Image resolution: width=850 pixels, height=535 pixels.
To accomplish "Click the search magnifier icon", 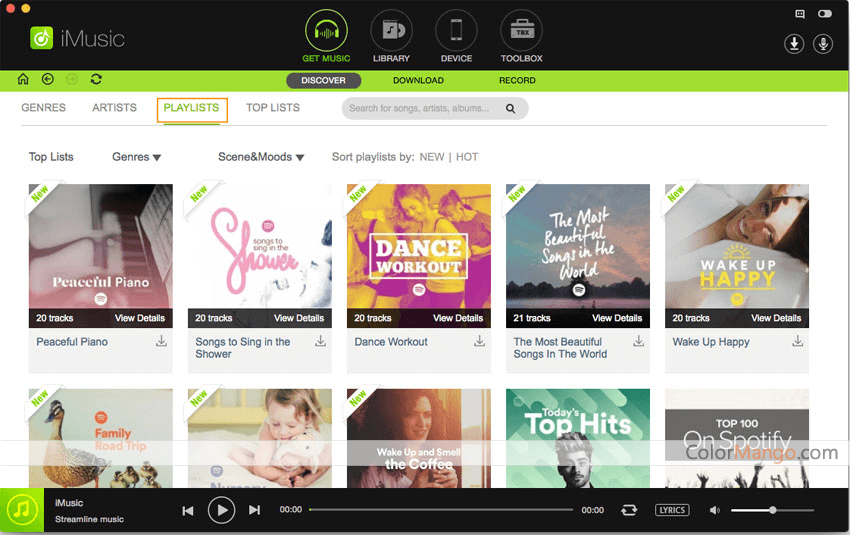I will (510, 108).
